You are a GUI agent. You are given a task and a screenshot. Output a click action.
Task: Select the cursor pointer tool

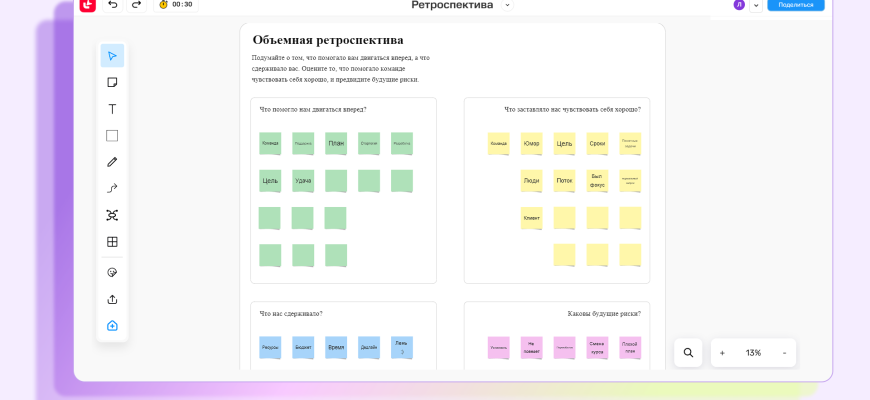tap(112, 56)
